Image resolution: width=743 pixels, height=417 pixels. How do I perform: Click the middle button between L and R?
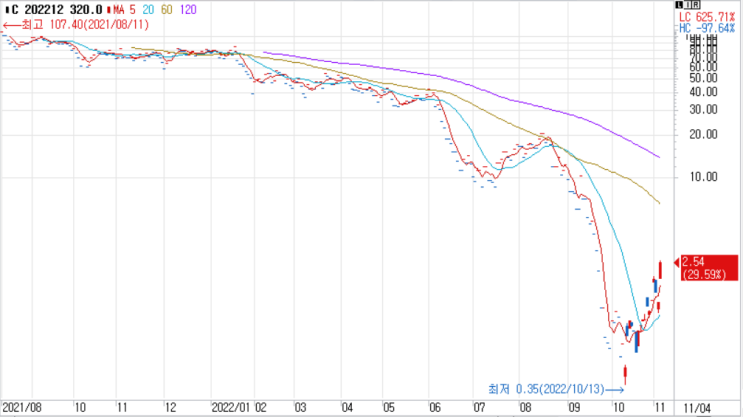pos(688,5)
